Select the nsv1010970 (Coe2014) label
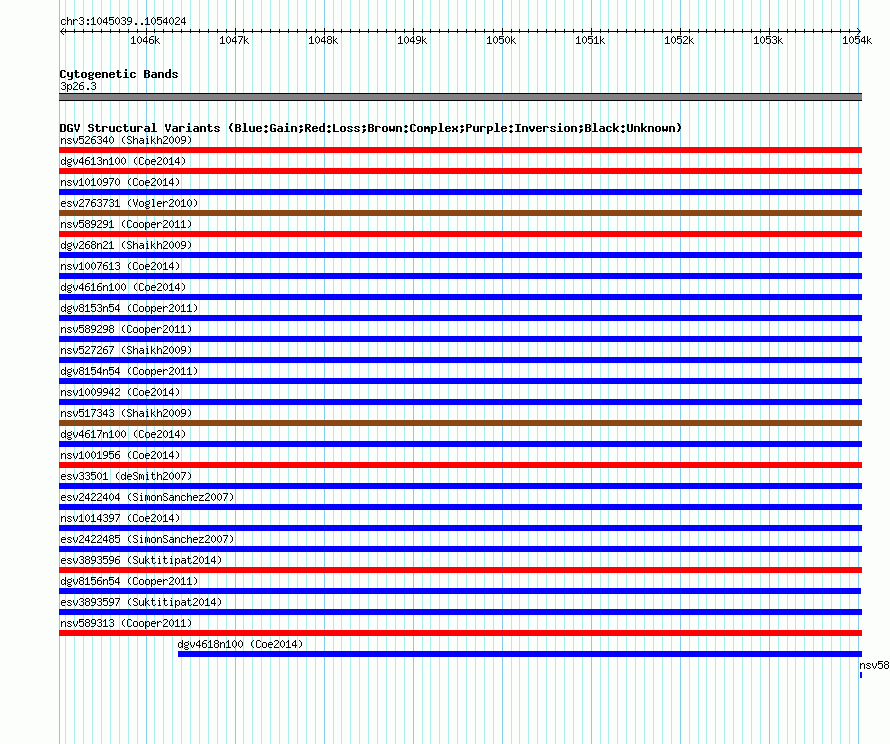Screen dimensions: 890x744 pyautogui.click(x=120, y=182)
